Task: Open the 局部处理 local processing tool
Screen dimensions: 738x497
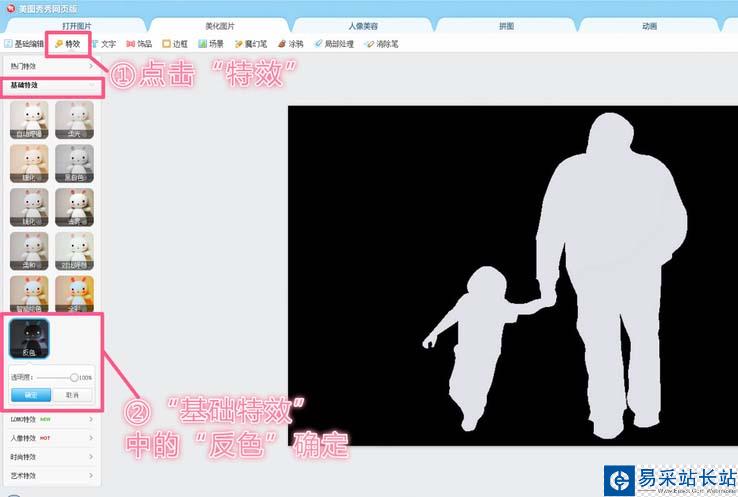Action: [334, 44]
